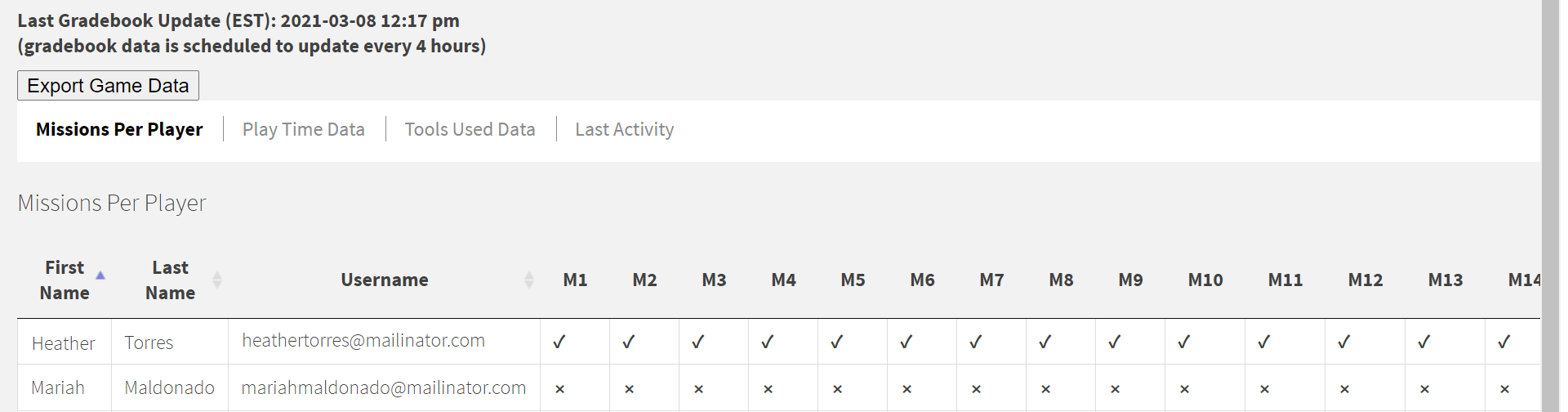Click the Export Game Data button

[108, 86]
